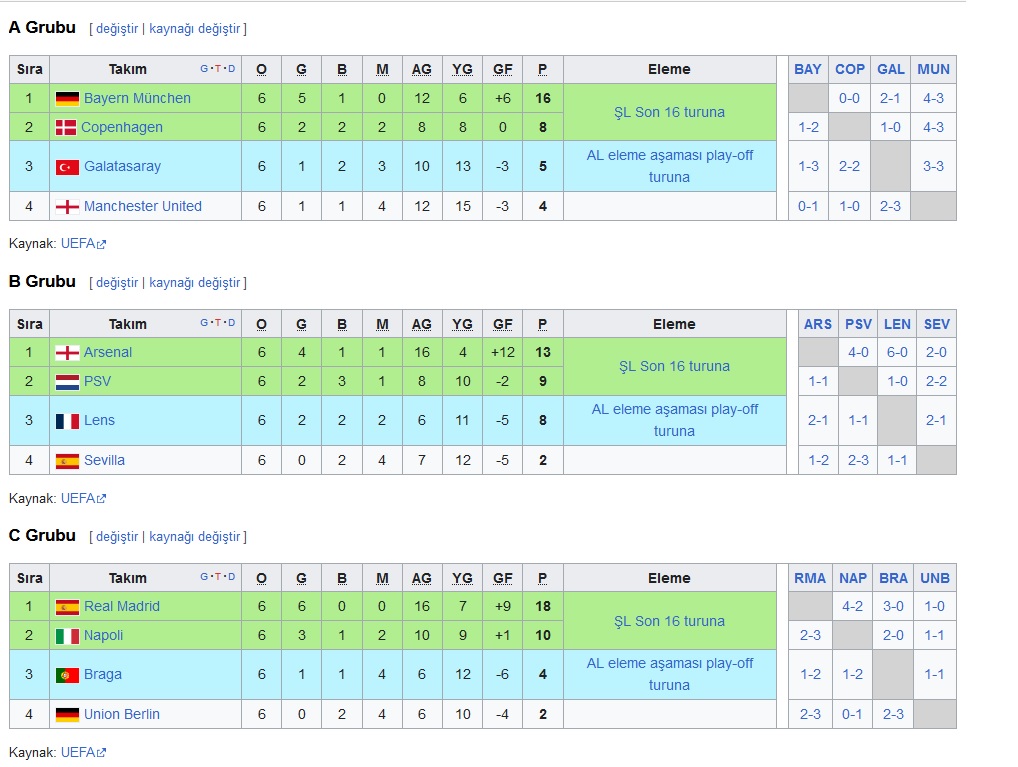This screenshot has width=1018, height=767.
Task: Click 'kaynağı değiştir' link for B Grubu
Action: click(x=195, y=283)
